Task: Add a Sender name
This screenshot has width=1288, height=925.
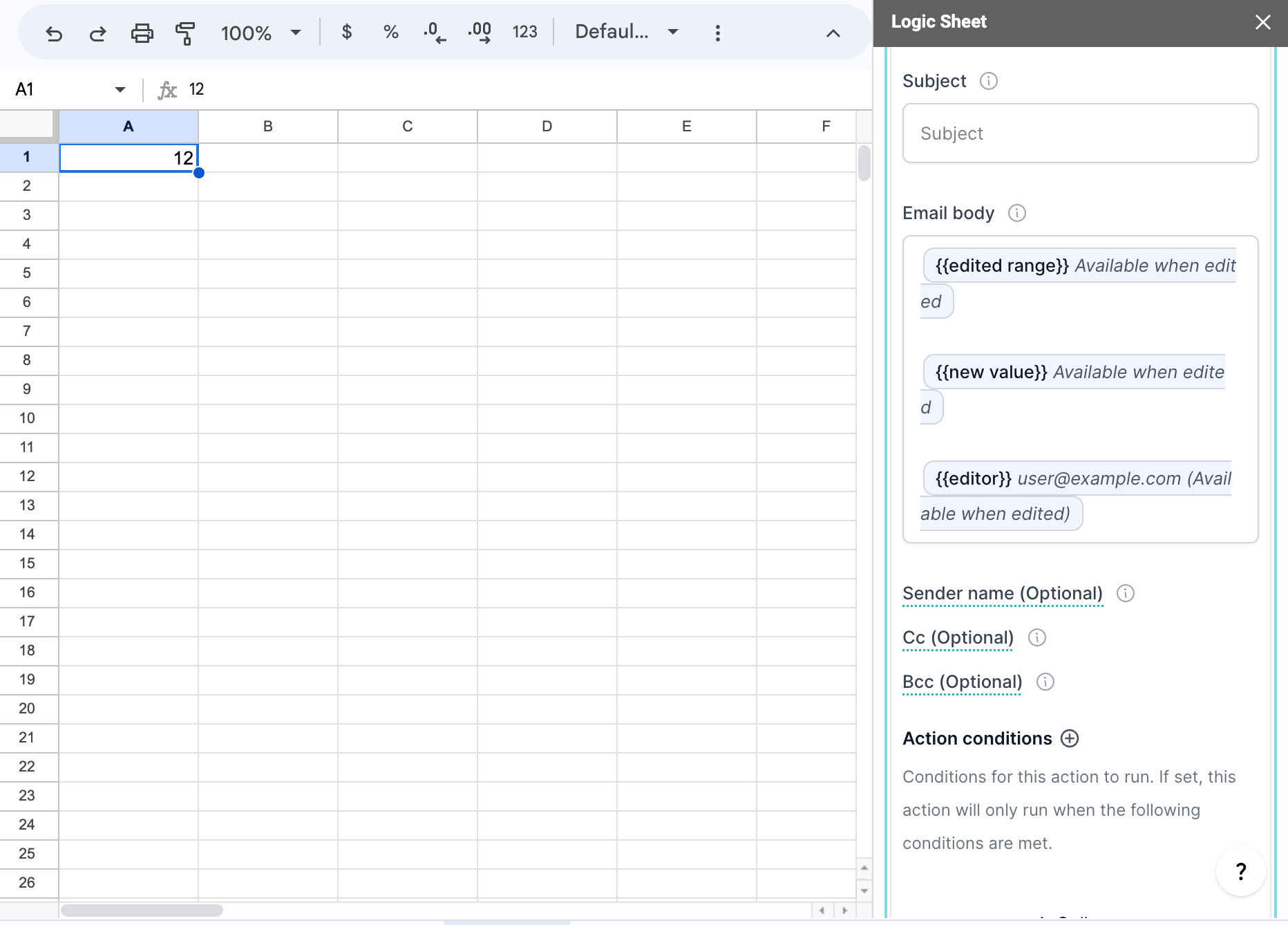Action: tap(1002, 593)
